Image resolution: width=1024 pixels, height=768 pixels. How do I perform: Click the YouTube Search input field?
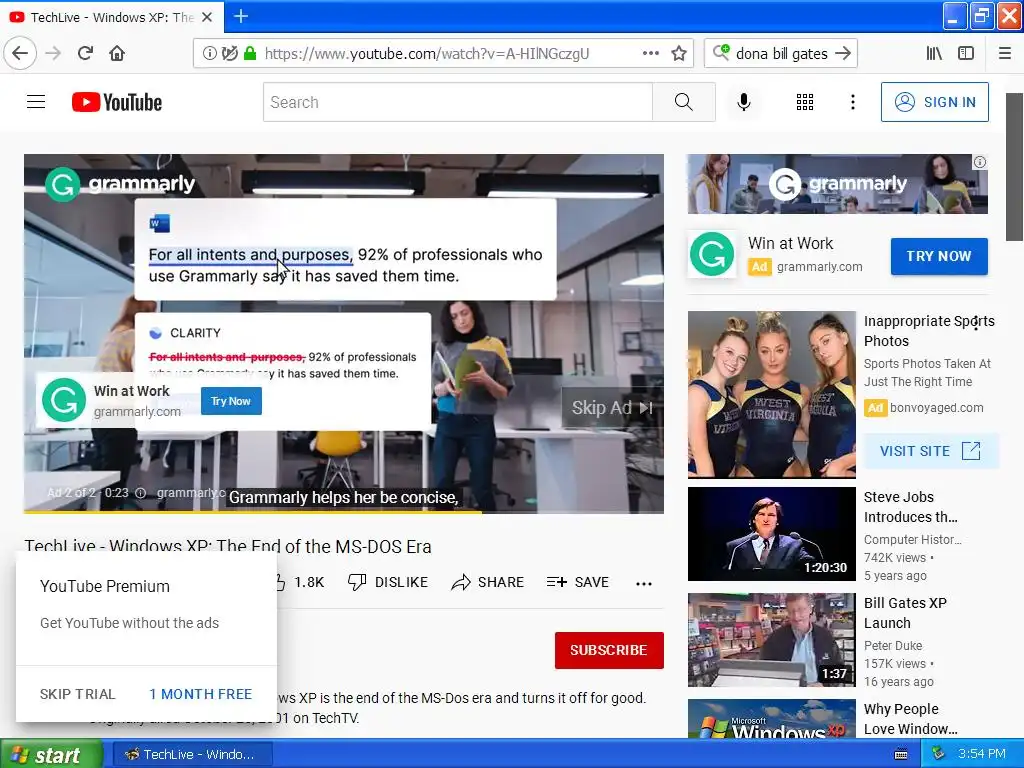pos(457,102)
